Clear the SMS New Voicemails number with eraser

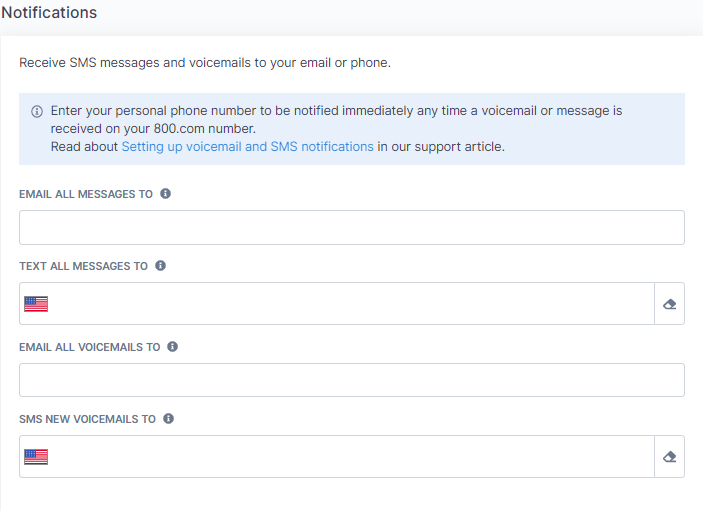point(669,457)
